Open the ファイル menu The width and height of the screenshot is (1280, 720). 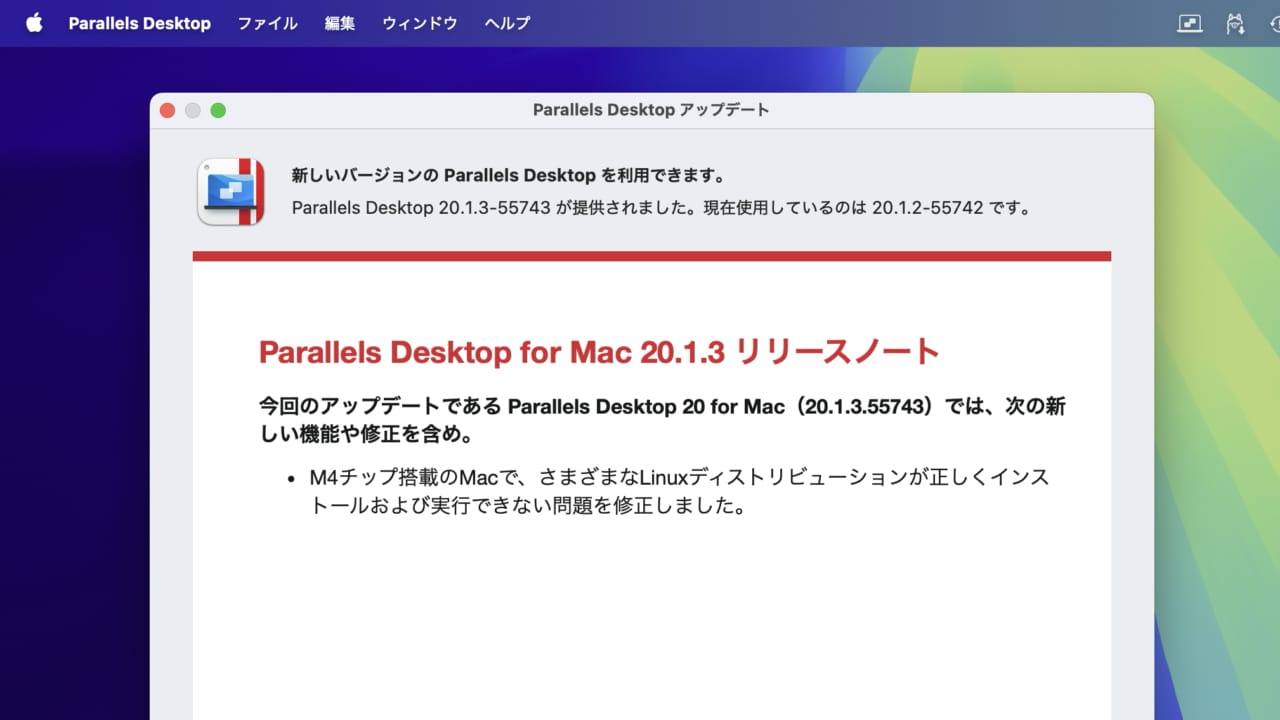[x=267, y=23]
